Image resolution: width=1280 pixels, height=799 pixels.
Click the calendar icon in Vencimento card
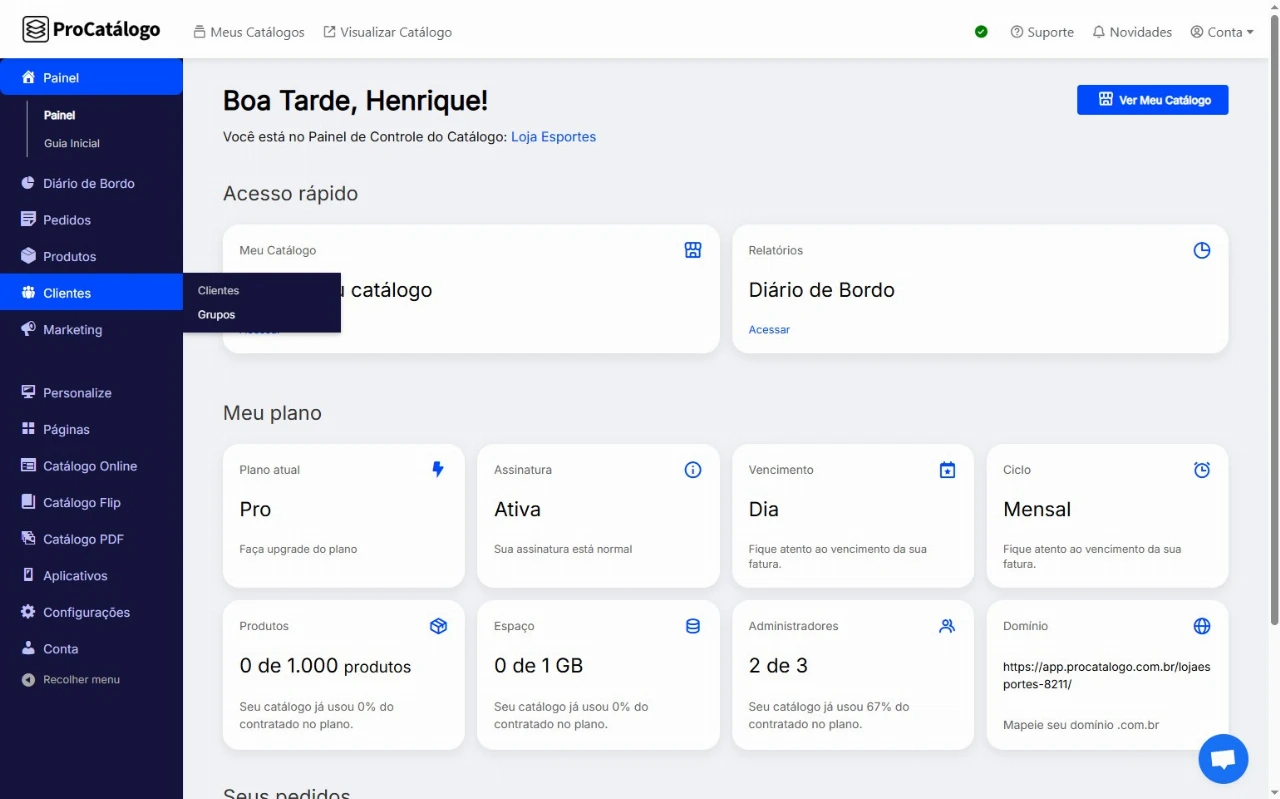click(x=947, y=470)
